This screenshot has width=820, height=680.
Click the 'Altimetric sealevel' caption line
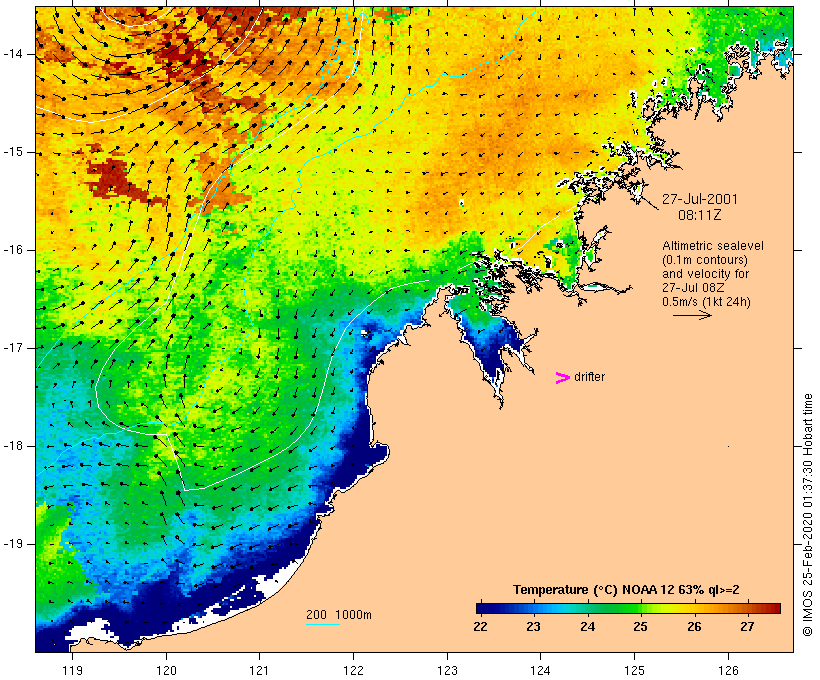pyautogui.click(x=713, y=246)
